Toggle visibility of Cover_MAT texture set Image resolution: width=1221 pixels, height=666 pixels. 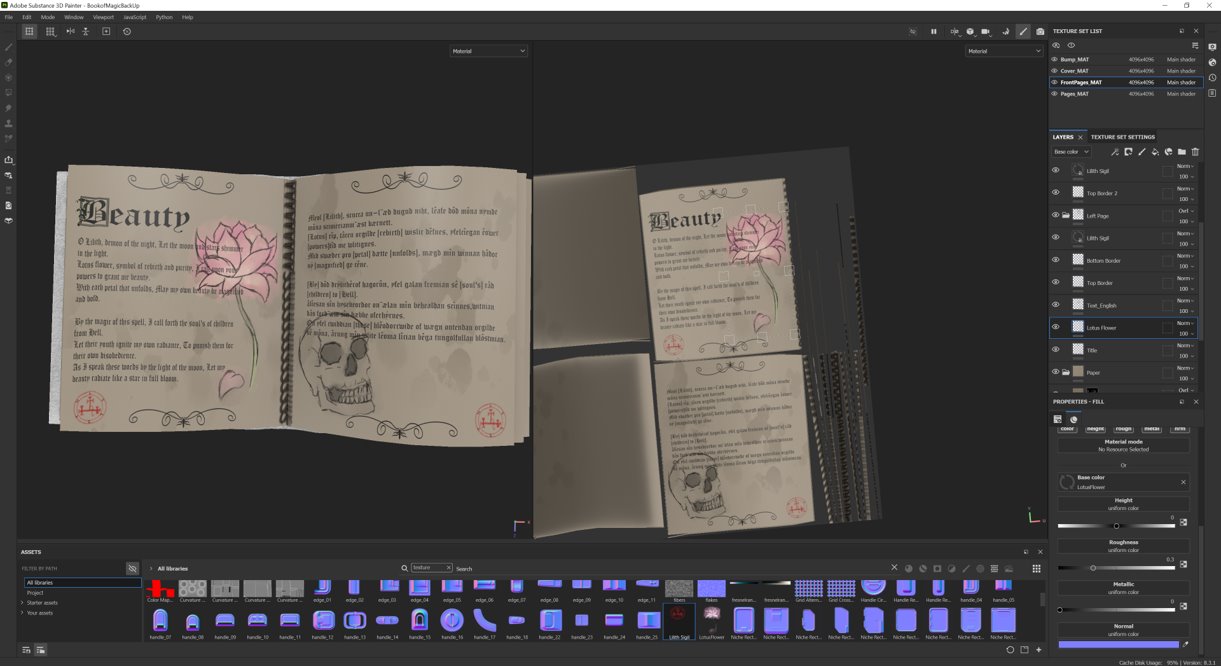(x=1054, y=71)
